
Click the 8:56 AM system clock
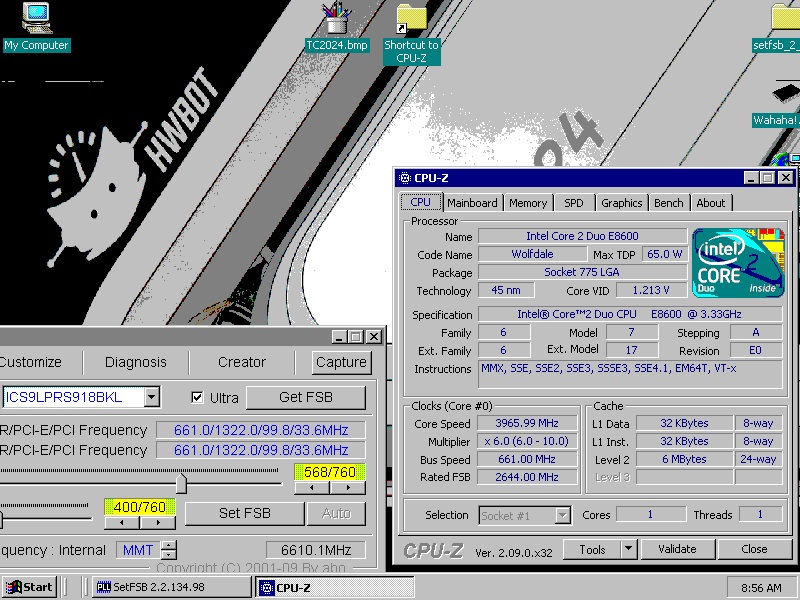(x=761, y=588)
